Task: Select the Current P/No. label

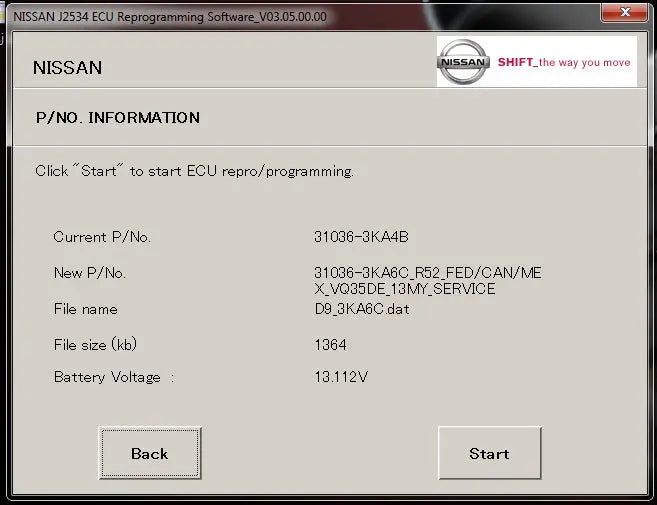Action: [102, 237]
